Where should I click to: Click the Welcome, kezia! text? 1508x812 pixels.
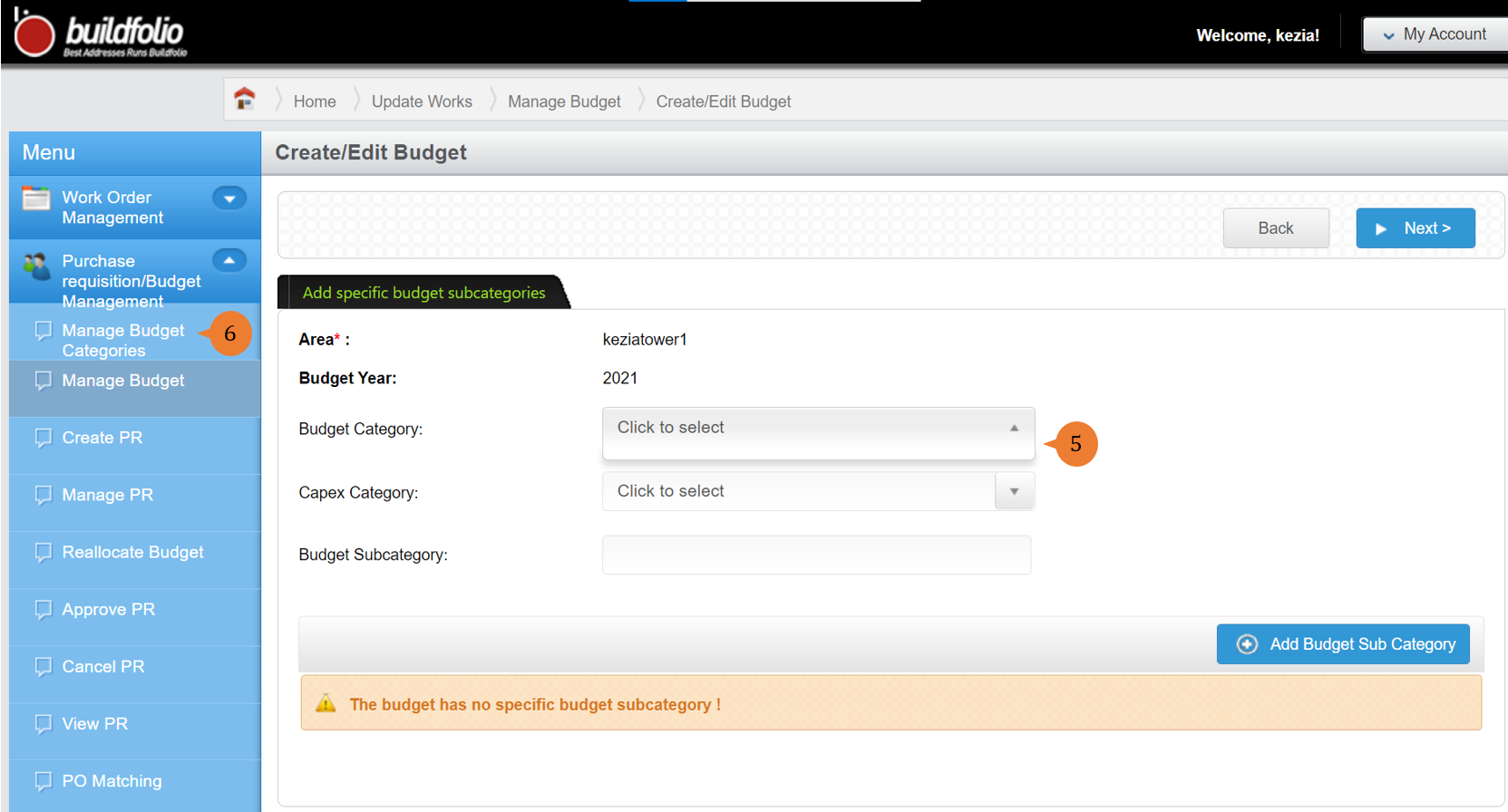coord(1258,35)
